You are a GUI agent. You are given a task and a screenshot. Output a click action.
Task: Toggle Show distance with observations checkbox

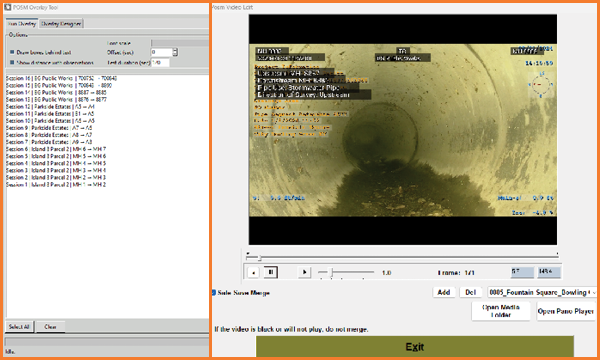[12, 62]
